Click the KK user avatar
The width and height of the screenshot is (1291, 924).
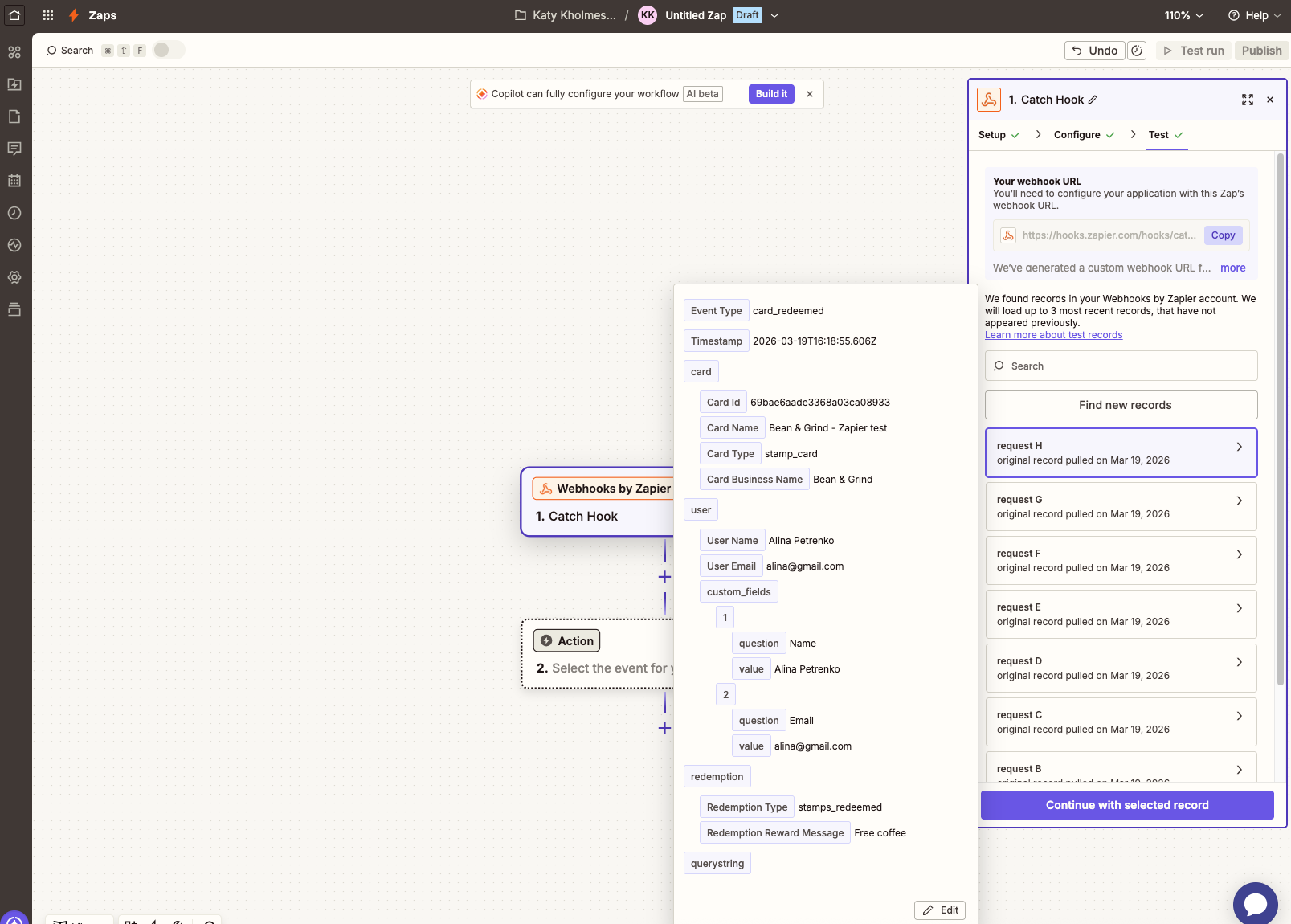(x=648, y=15)
